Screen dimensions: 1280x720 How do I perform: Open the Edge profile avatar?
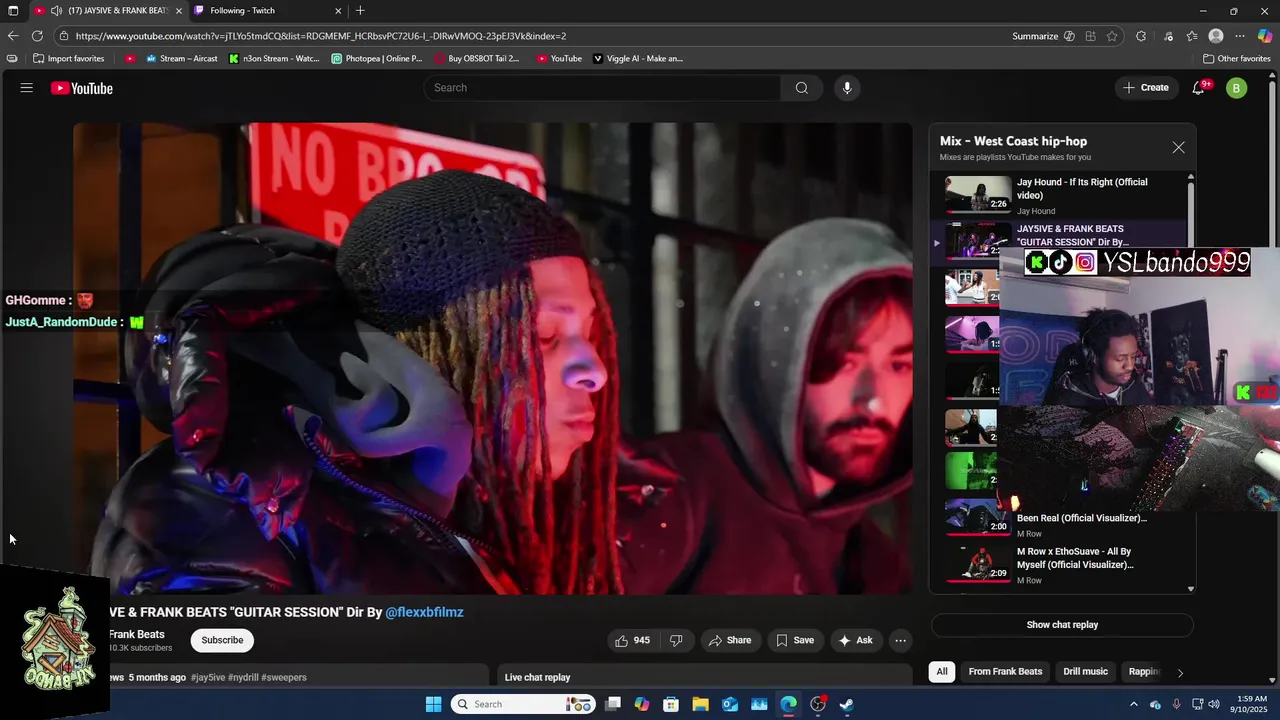click(1216, 36)
